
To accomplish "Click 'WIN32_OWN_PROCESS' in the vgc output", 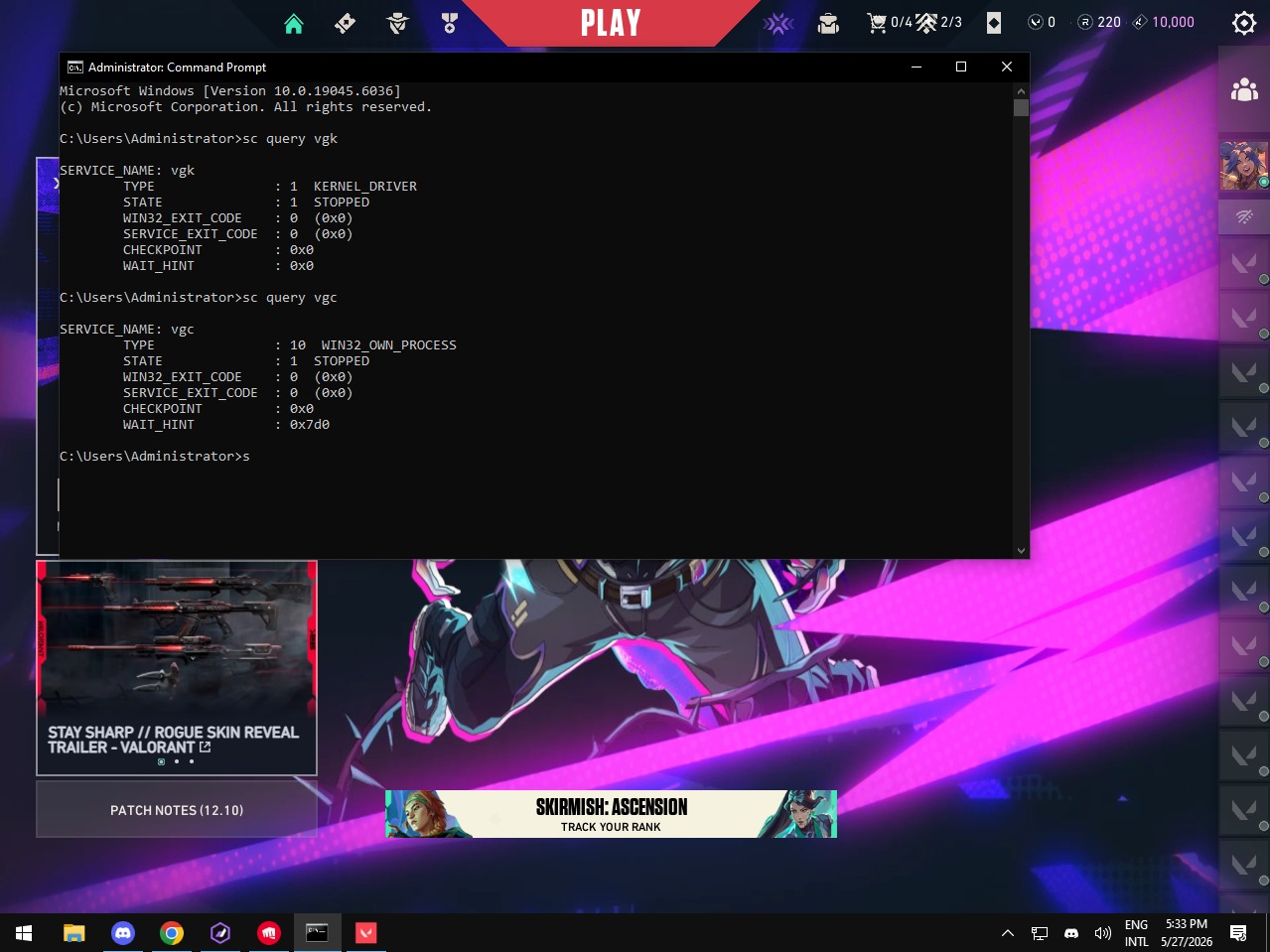I will (x=389, y=345).
